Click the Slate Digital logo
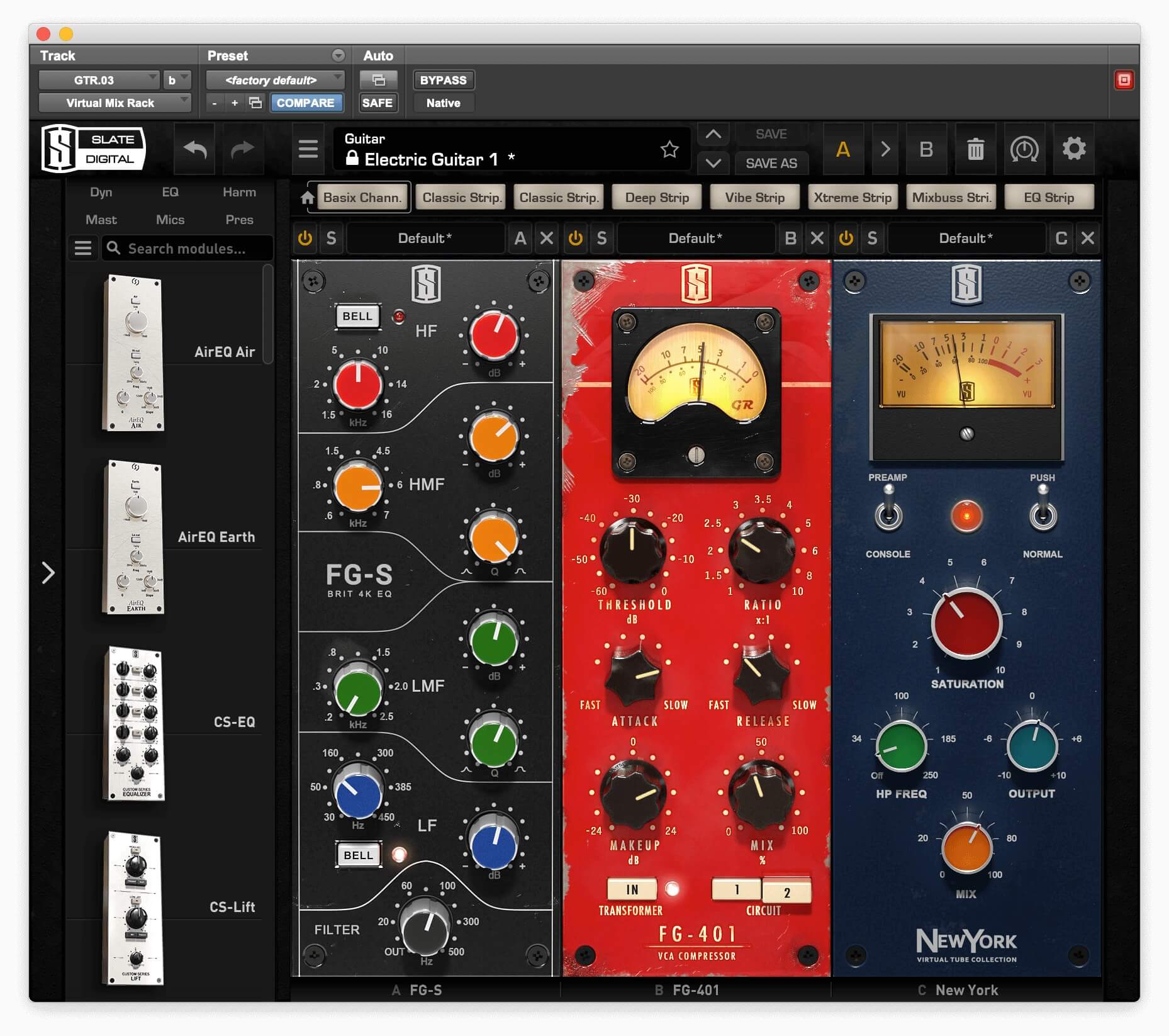Screen dimensions: 1169x1036 pyautogui.click(x=93, y=149)
